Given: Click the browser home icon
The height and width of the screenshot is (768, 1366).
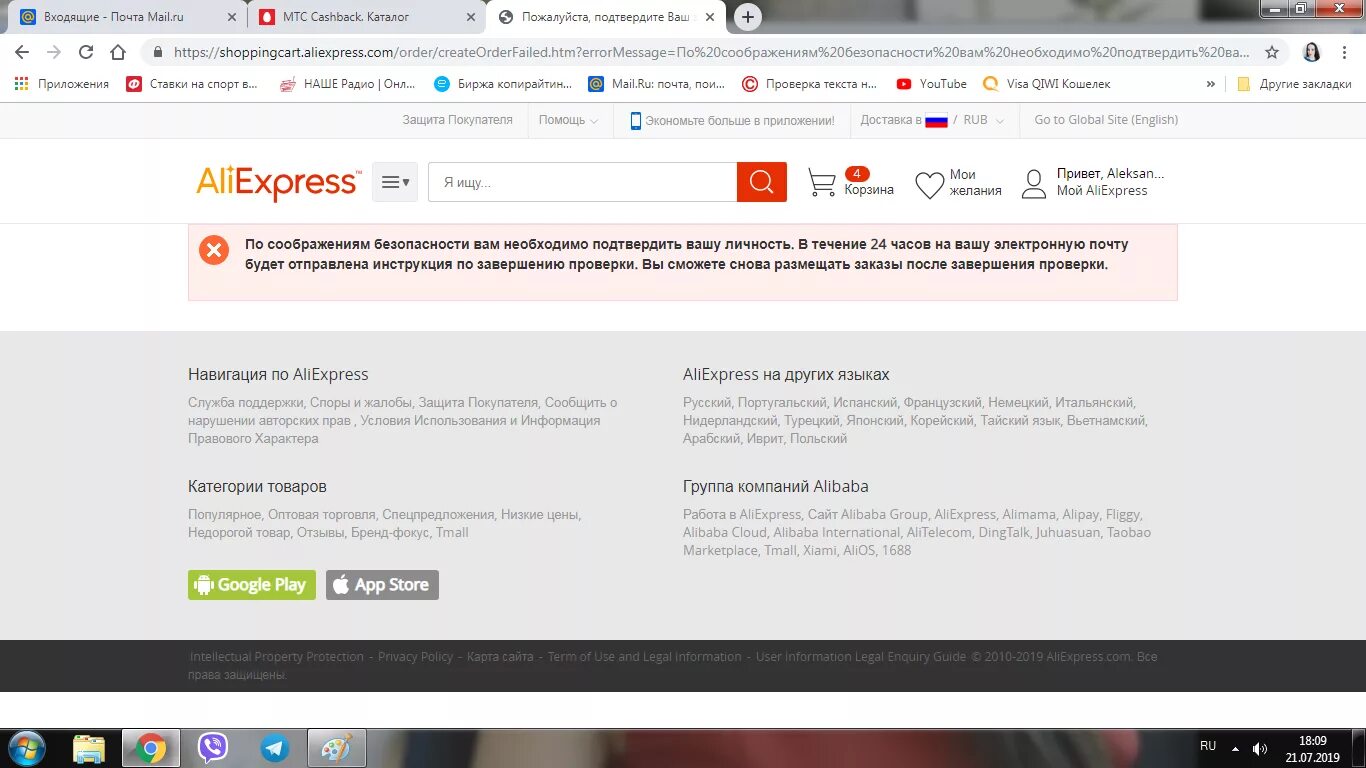Looking at the screenshot, I should [118, 52].
